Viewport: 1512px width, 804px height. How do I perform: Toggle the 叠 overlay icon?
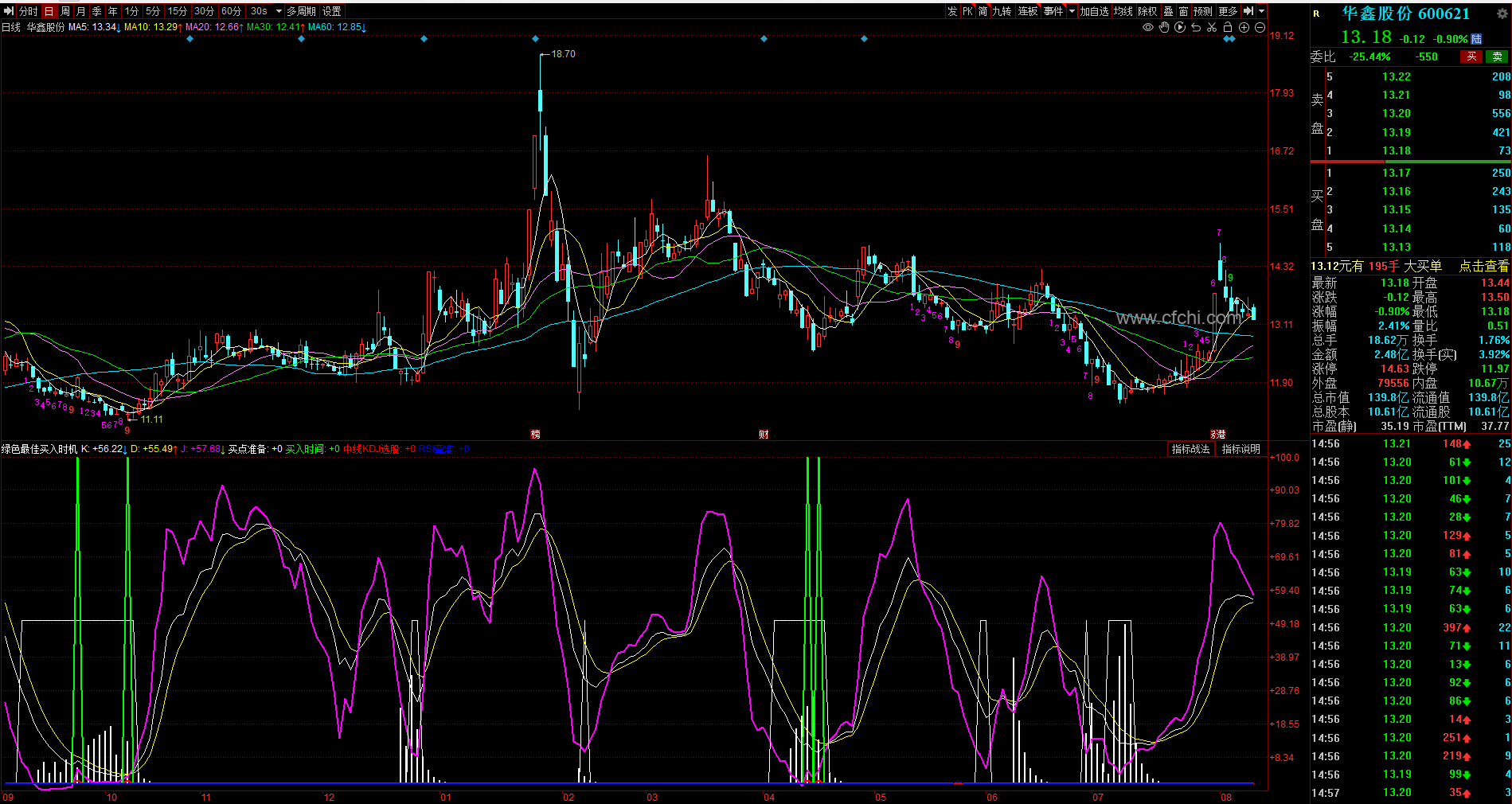click(1168, 11)
